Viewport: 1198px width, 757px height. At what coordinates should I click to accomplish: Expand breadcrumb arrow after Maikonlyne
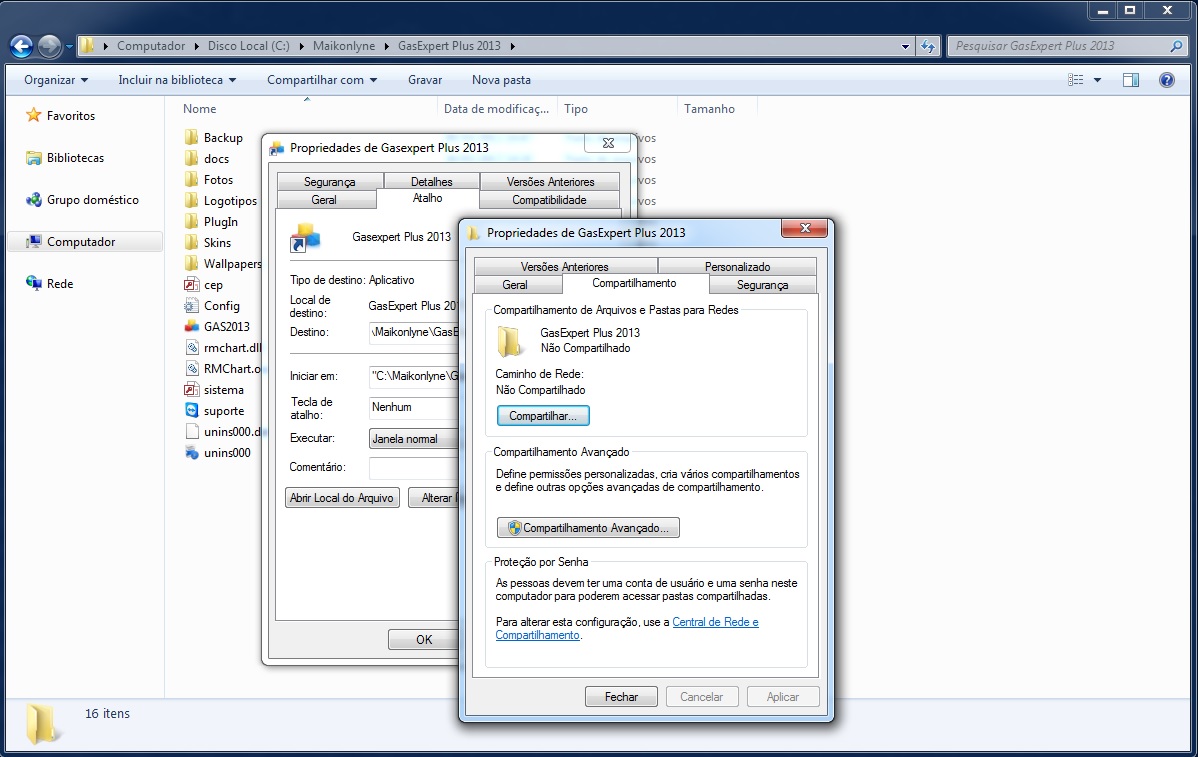387,46
